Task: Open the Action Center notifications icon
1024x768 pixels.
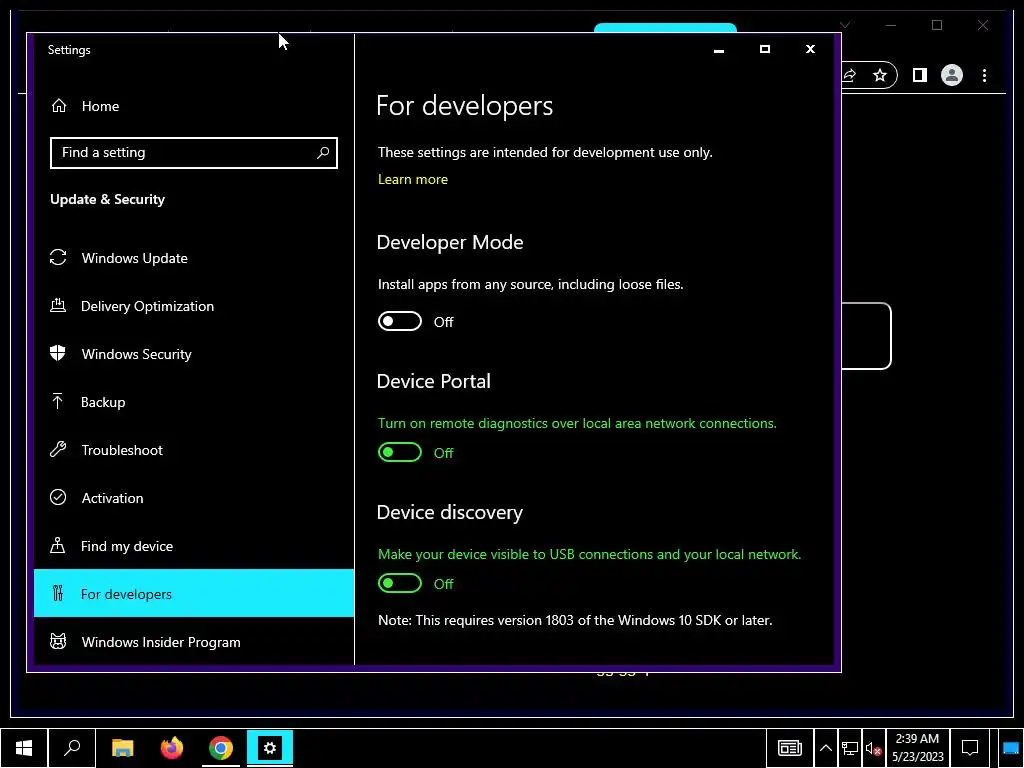Action: coord(970,748)
